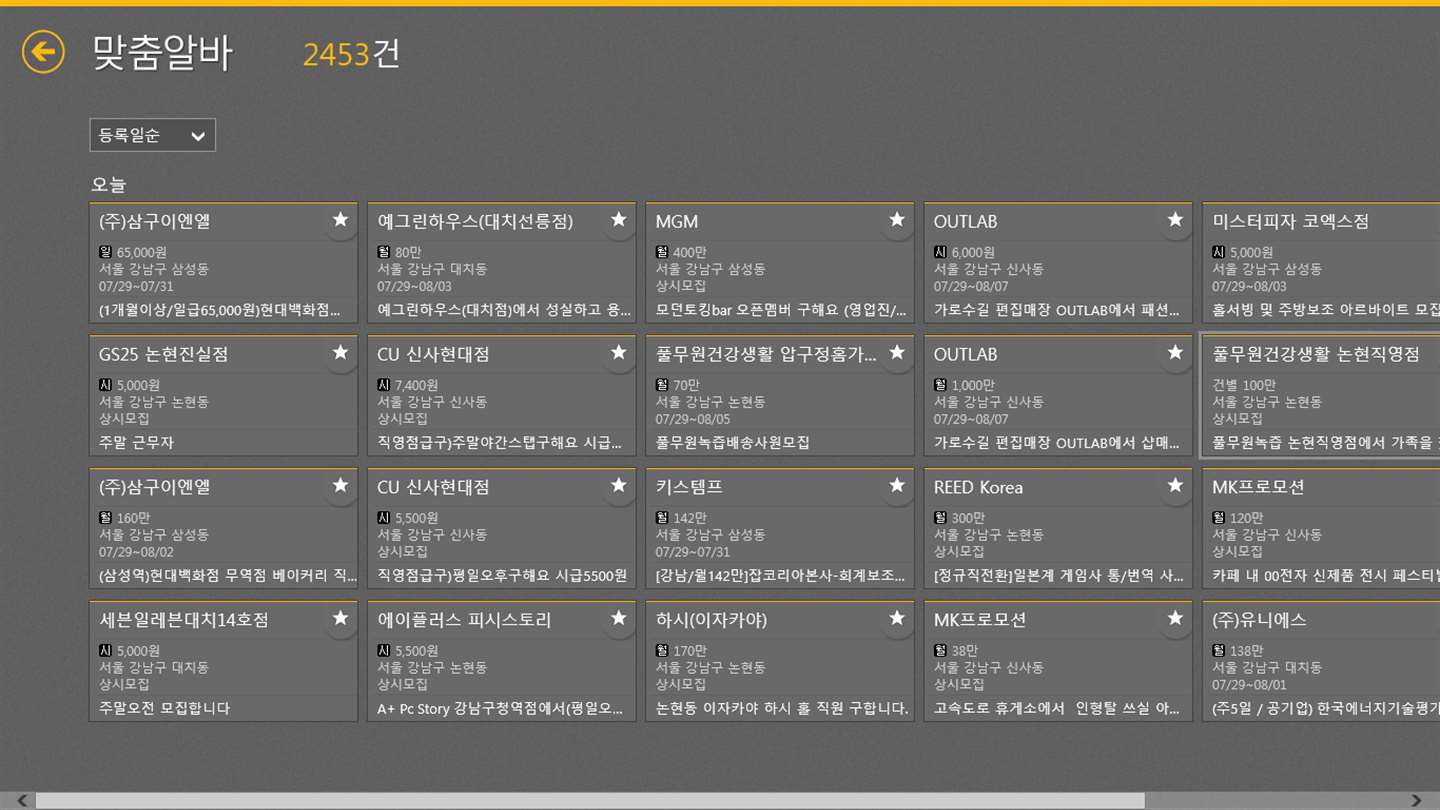Open the 등록일순 sort dropdown
Screen dimensions: 1440x810
pos(152,135)
